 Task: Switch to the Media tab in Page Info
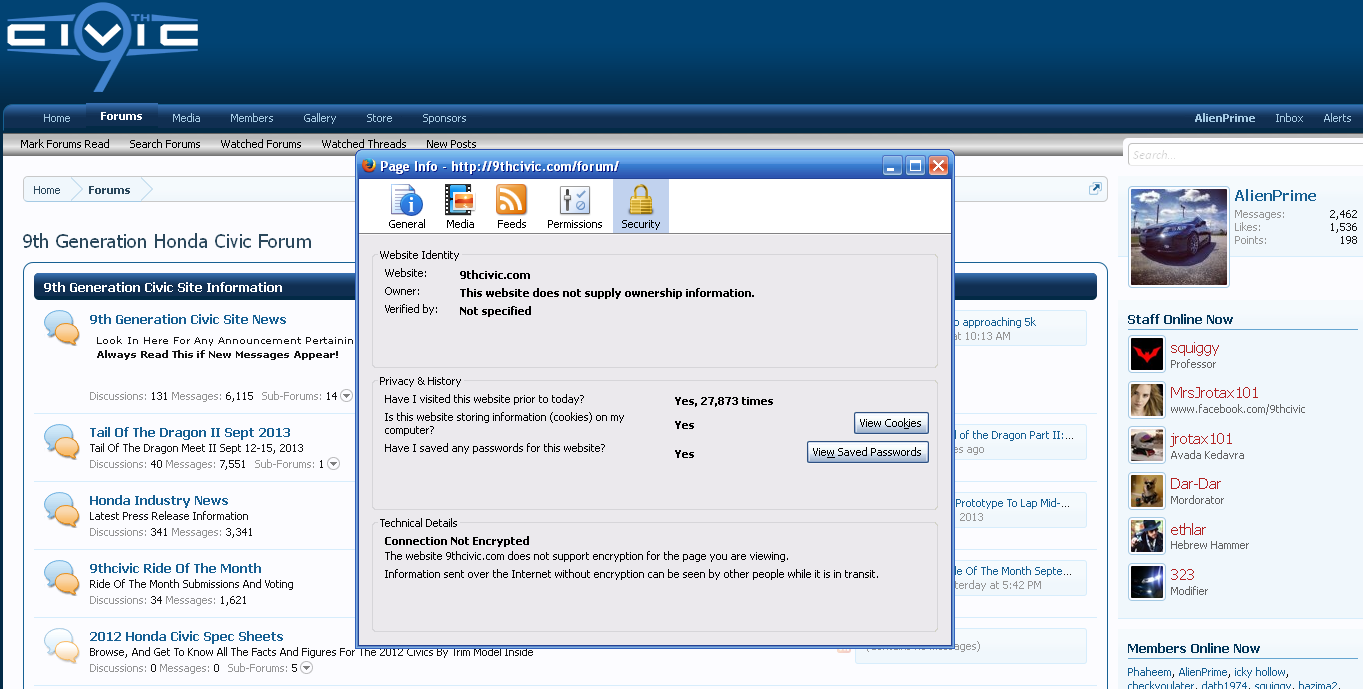tap(460, 207)
